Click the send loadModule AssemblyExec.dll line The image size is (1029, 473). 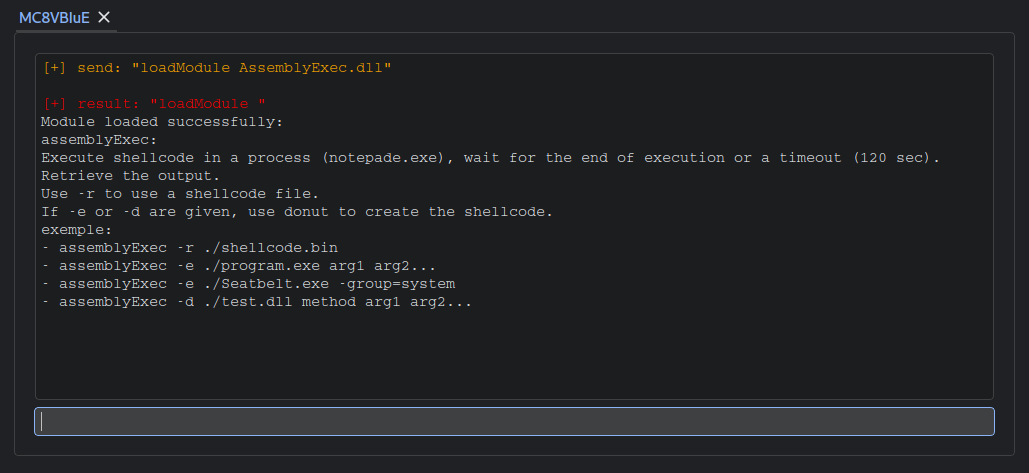[x=217, y=68]
